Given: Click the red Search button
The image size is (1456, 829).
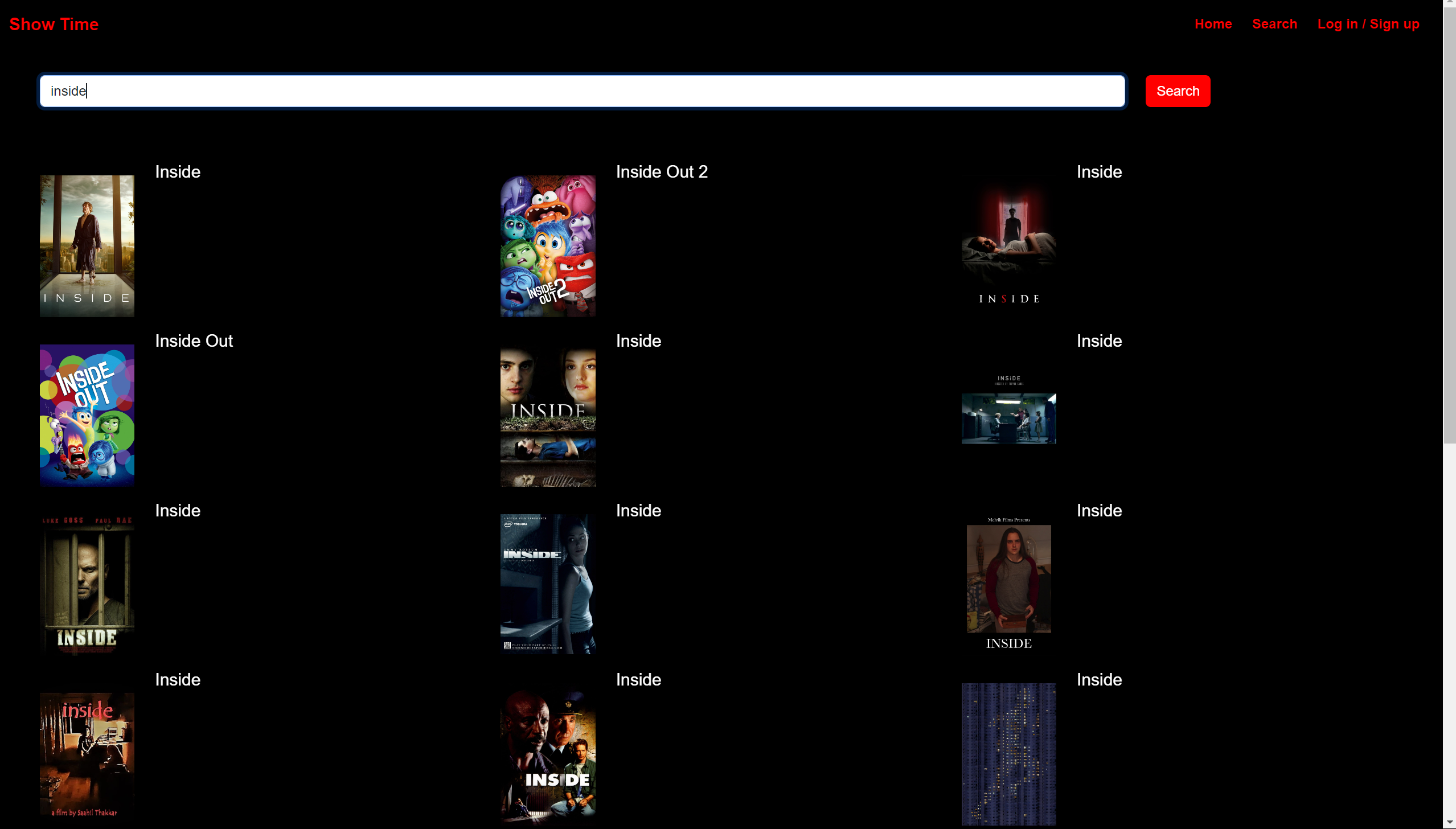Looking at the screenshot, I should click(1177, 91).
